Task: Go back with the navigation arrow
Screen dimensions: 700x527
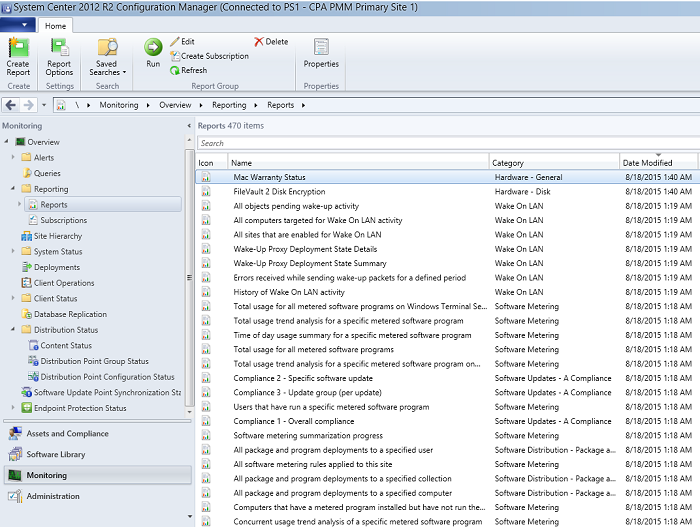Action: pyautogui.click(x=11, y=105)
